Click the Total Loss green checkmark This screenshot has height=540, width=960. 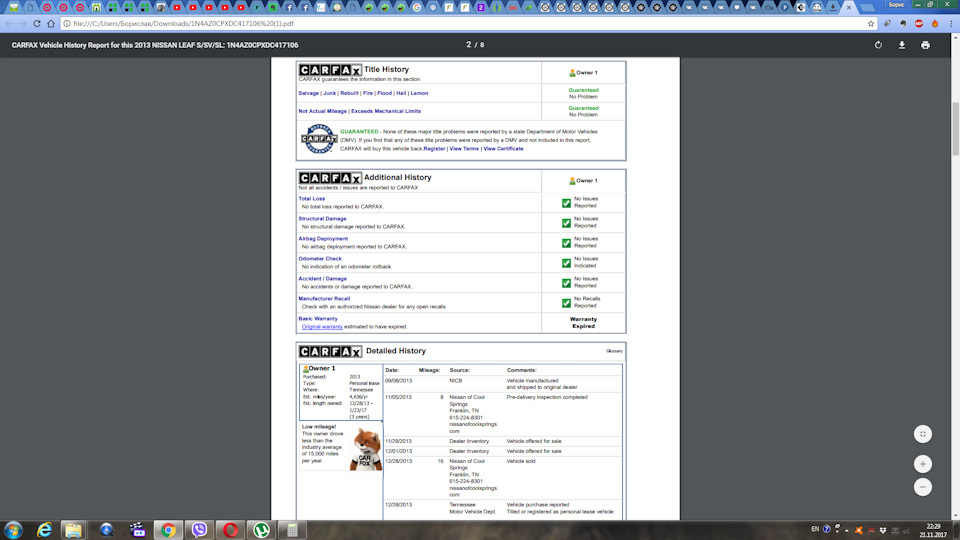pyautogui.click(x=566, y=203)
